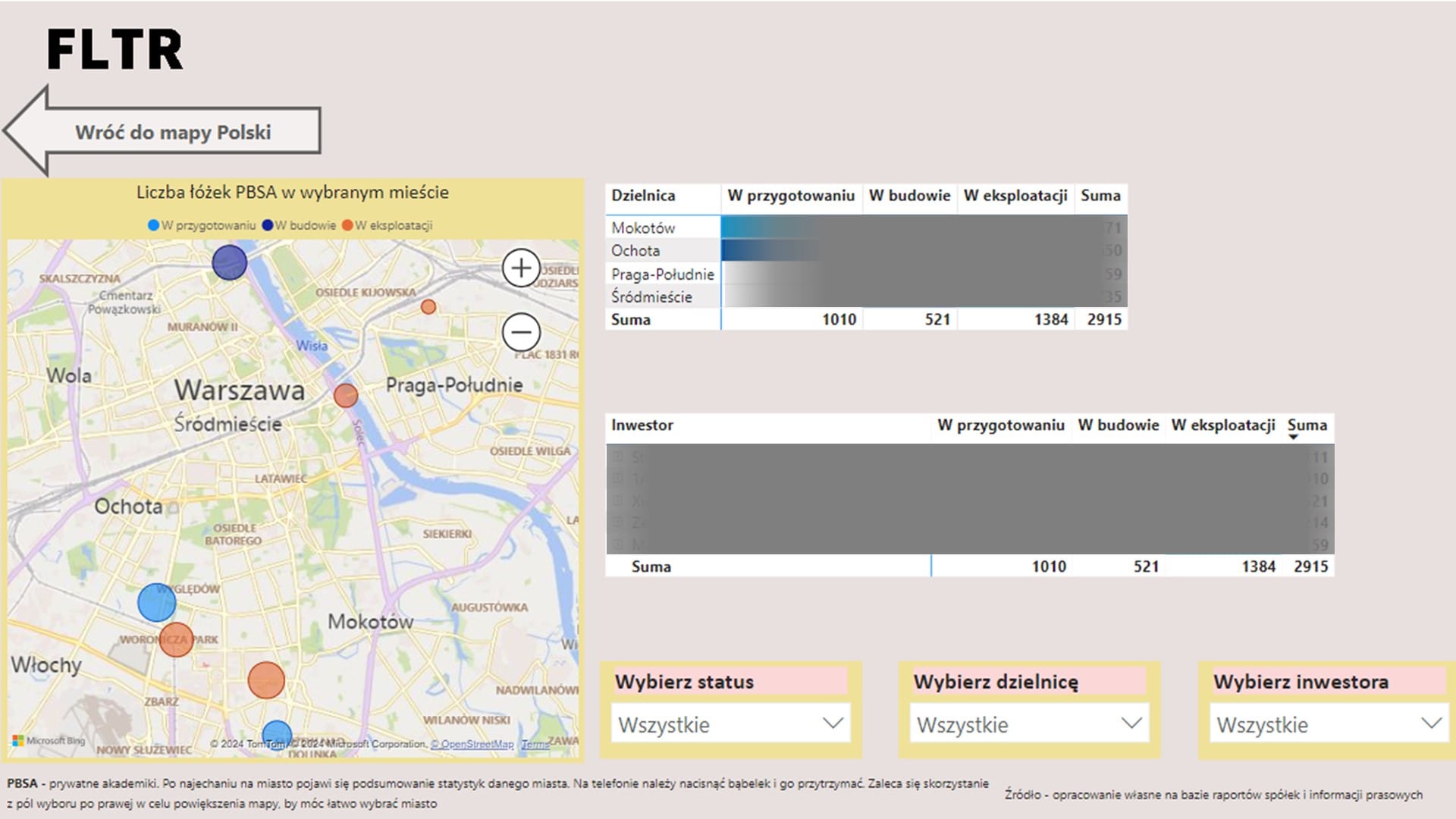Click the Inwestor column header
Image resolution: width=1456 pixels, height=819 pixels.
tap(642, 425)
